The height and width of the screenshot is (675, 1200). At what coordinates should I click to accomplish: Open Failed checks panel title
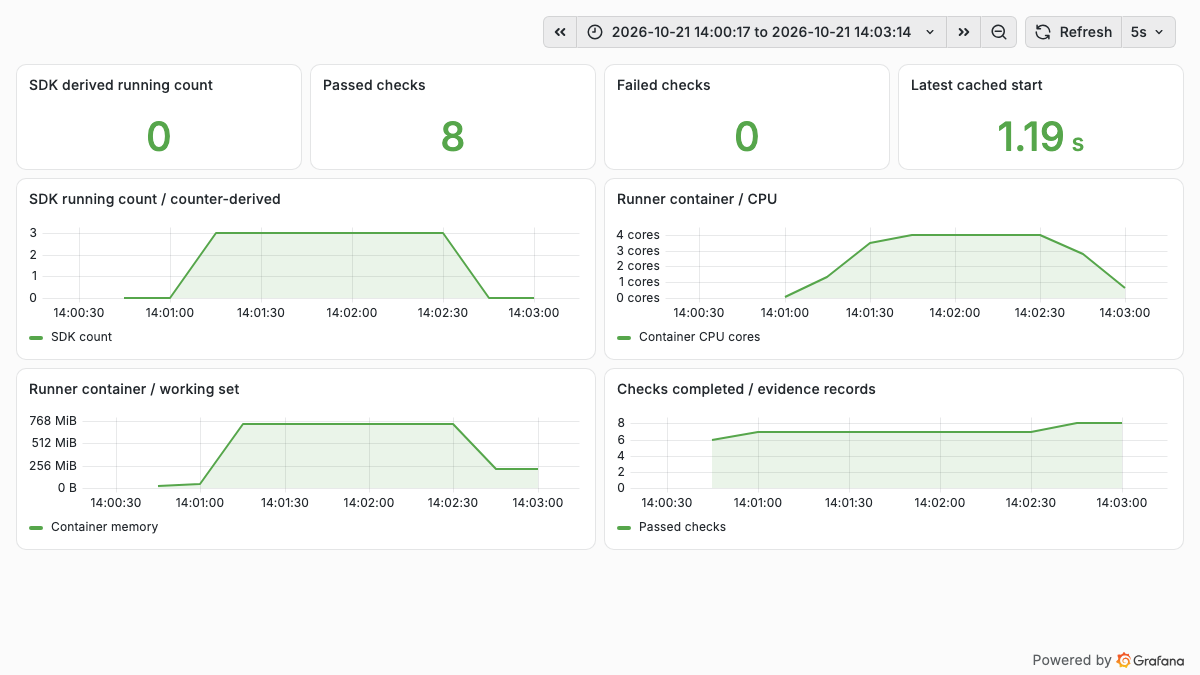(664, 85)
